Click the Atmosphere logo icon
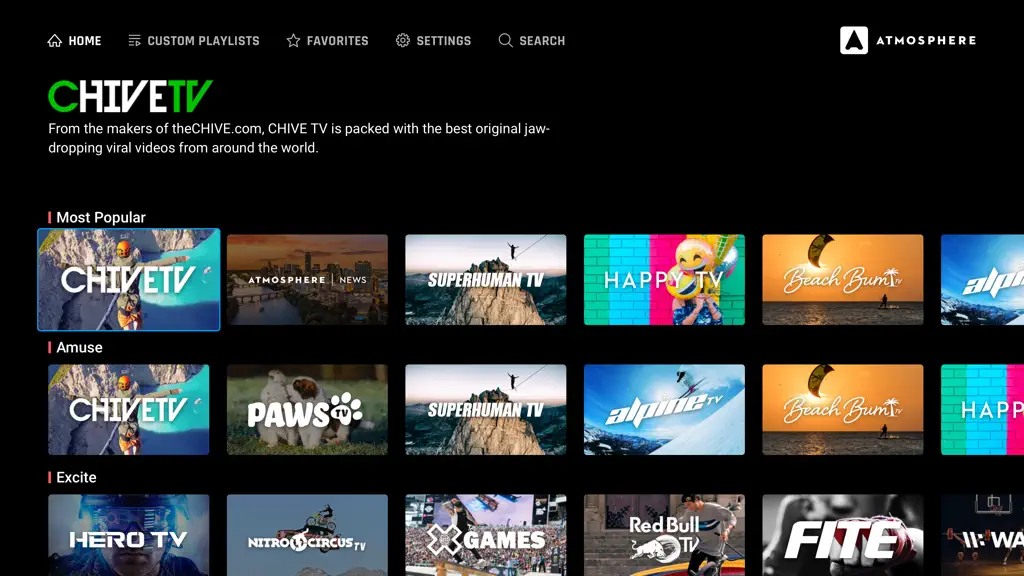Viewport: 1024px width, 576px height. 854,40
